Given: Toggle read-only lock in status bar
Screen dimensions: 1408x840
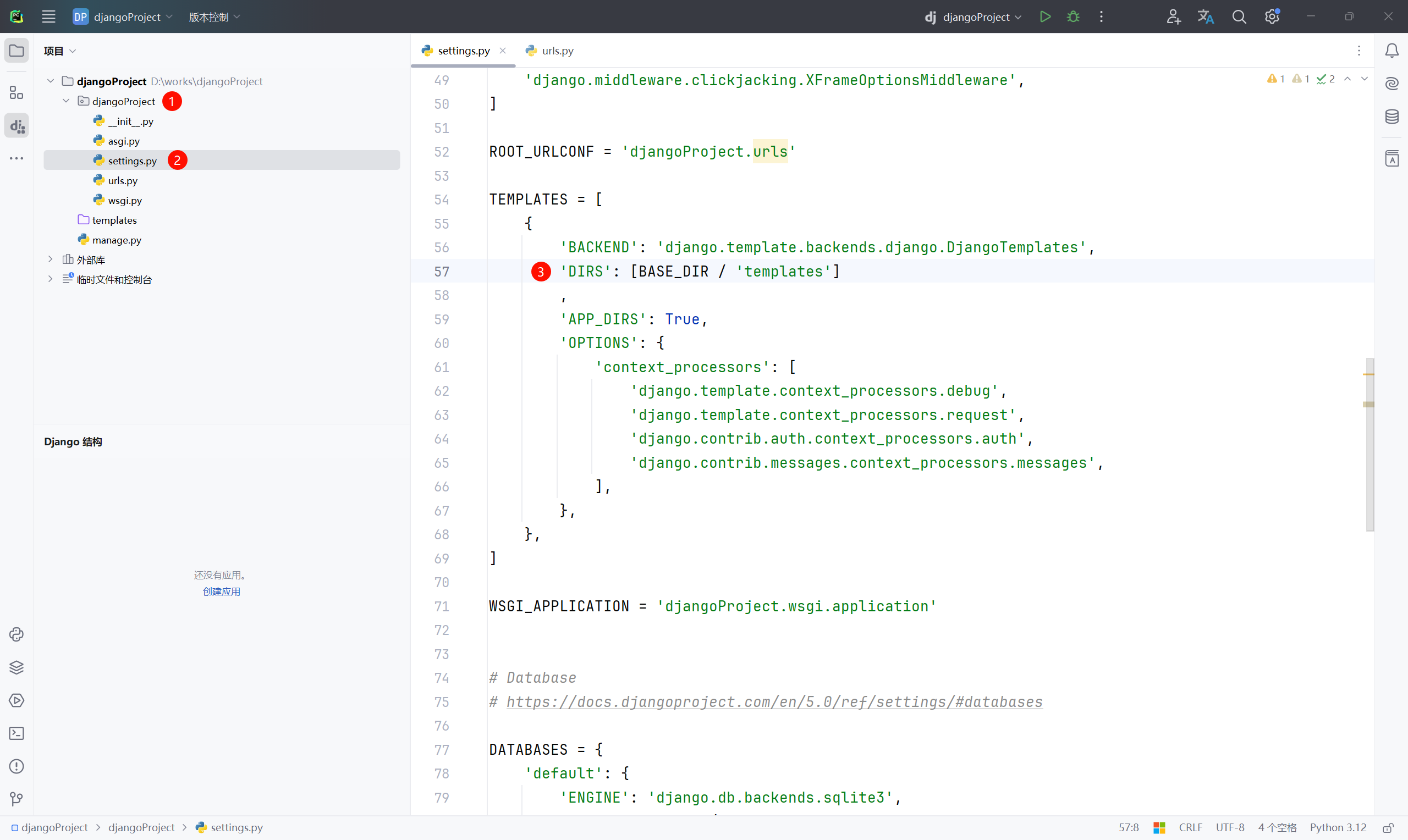Looking at the screenshot, I should point(1388,827).
